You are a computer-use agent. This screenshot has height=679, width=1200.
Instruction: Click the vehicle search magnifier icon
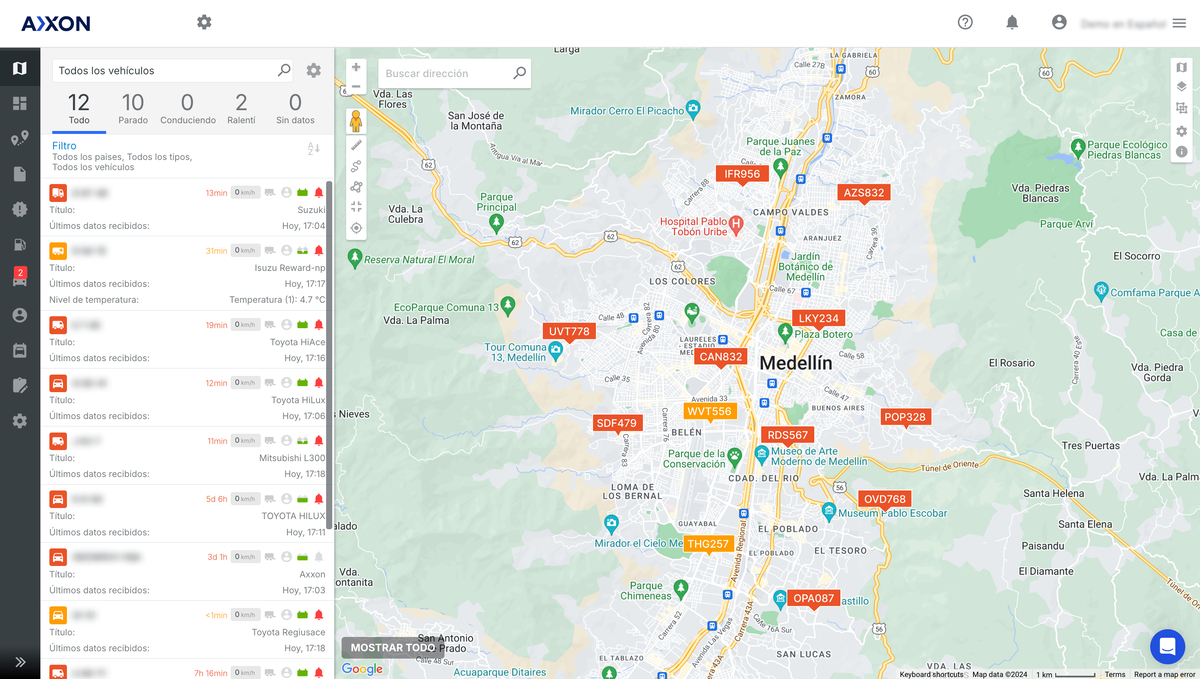point(284,70)
